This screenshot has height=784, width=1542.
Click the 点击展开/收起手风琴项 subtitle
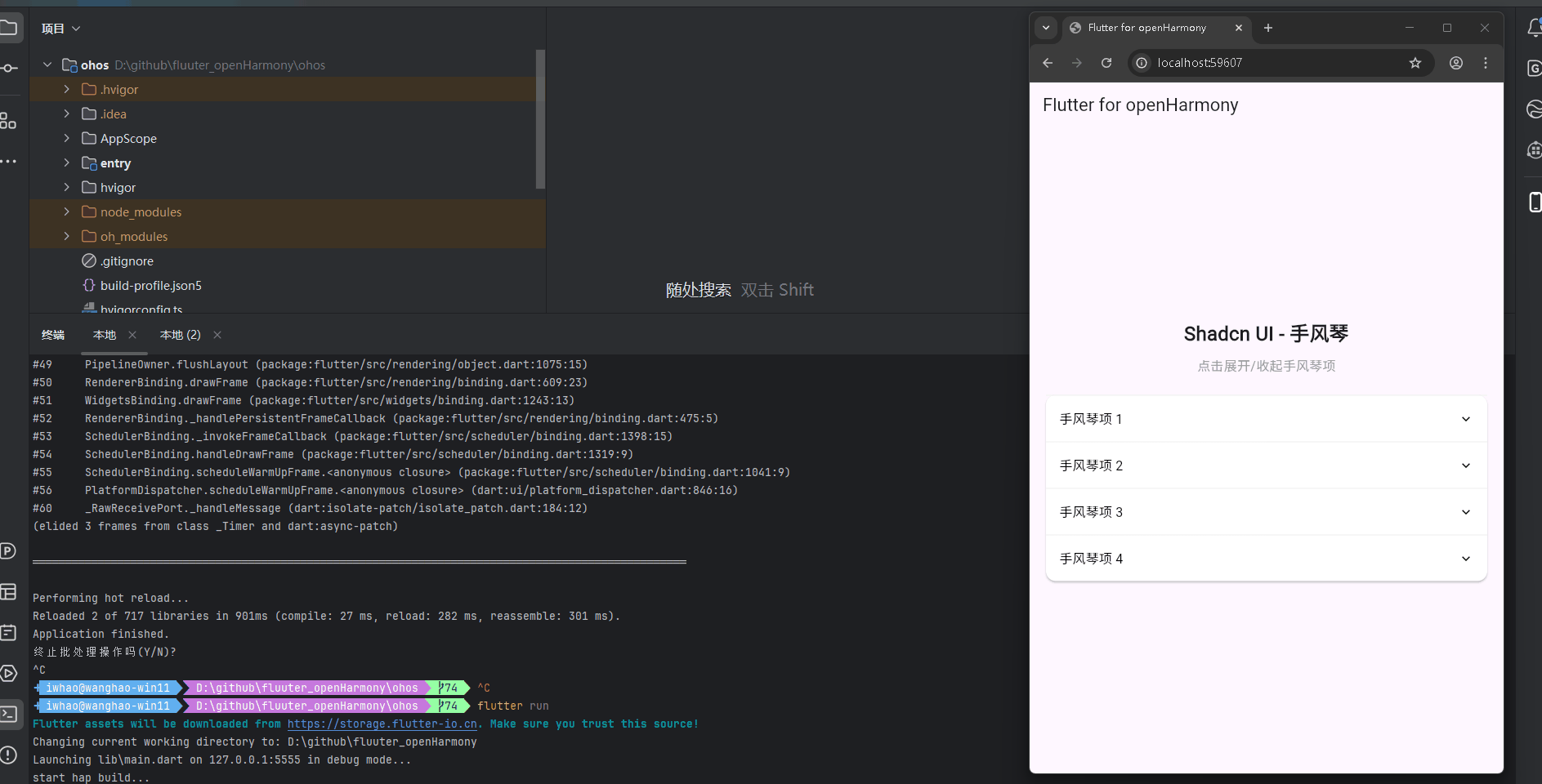tap(1266, 366)
